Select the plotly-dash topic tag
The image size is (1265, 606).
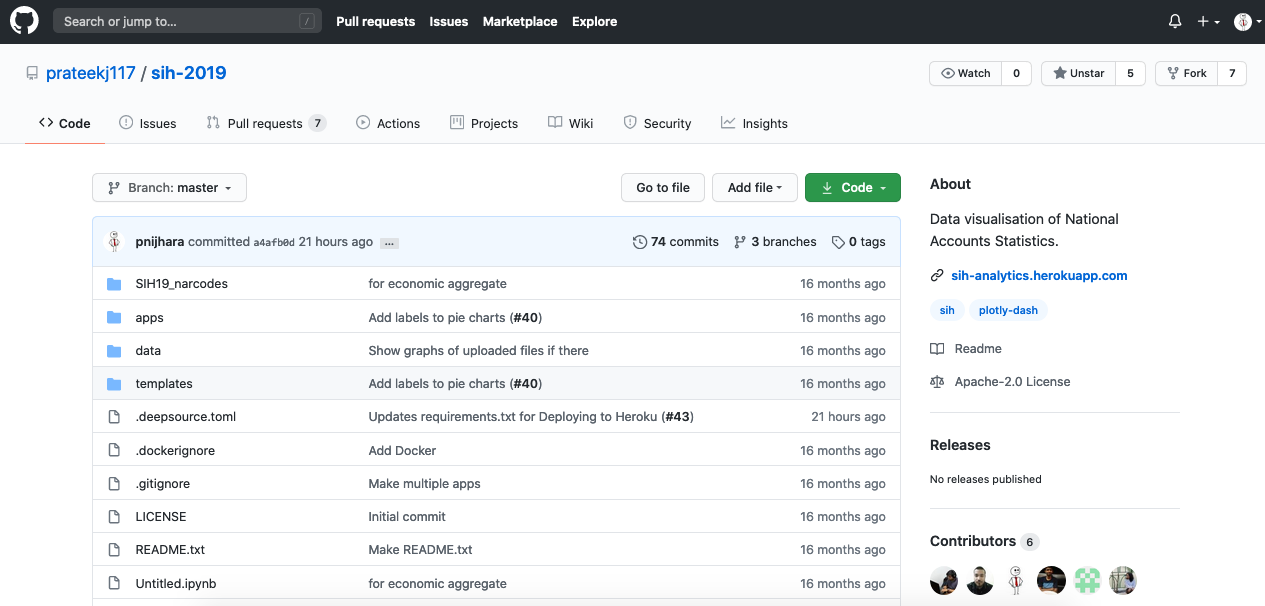tap(1008, 310)
